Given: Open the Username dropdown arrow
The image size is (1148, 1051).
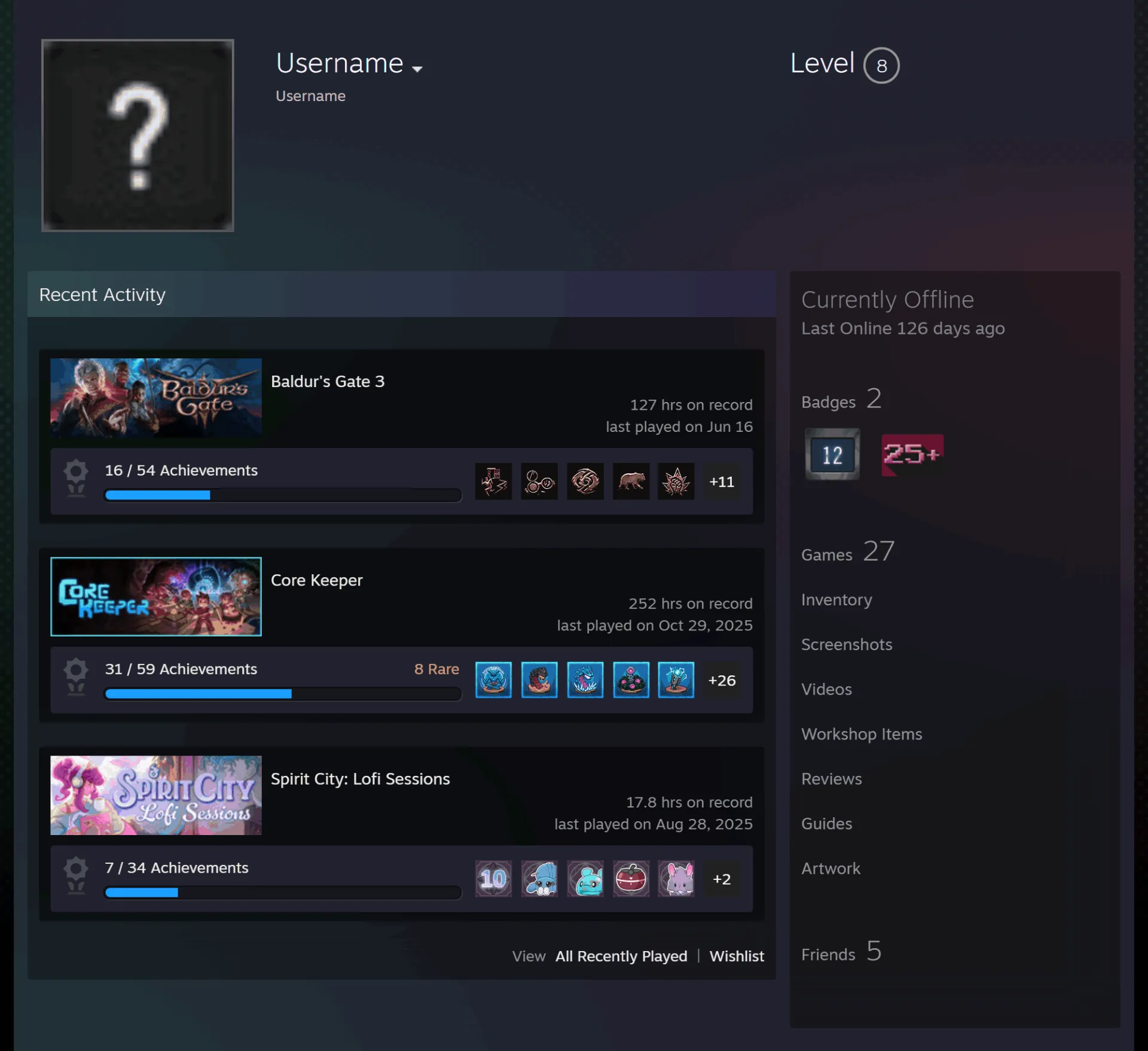Looking at the screenshot, I should (x=417, y=69).
